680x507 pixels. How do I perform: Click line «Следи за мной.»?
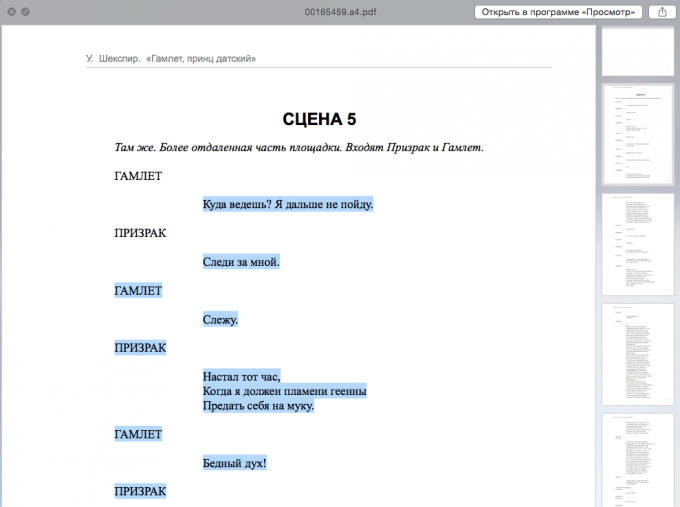click(x=241, y=262)
